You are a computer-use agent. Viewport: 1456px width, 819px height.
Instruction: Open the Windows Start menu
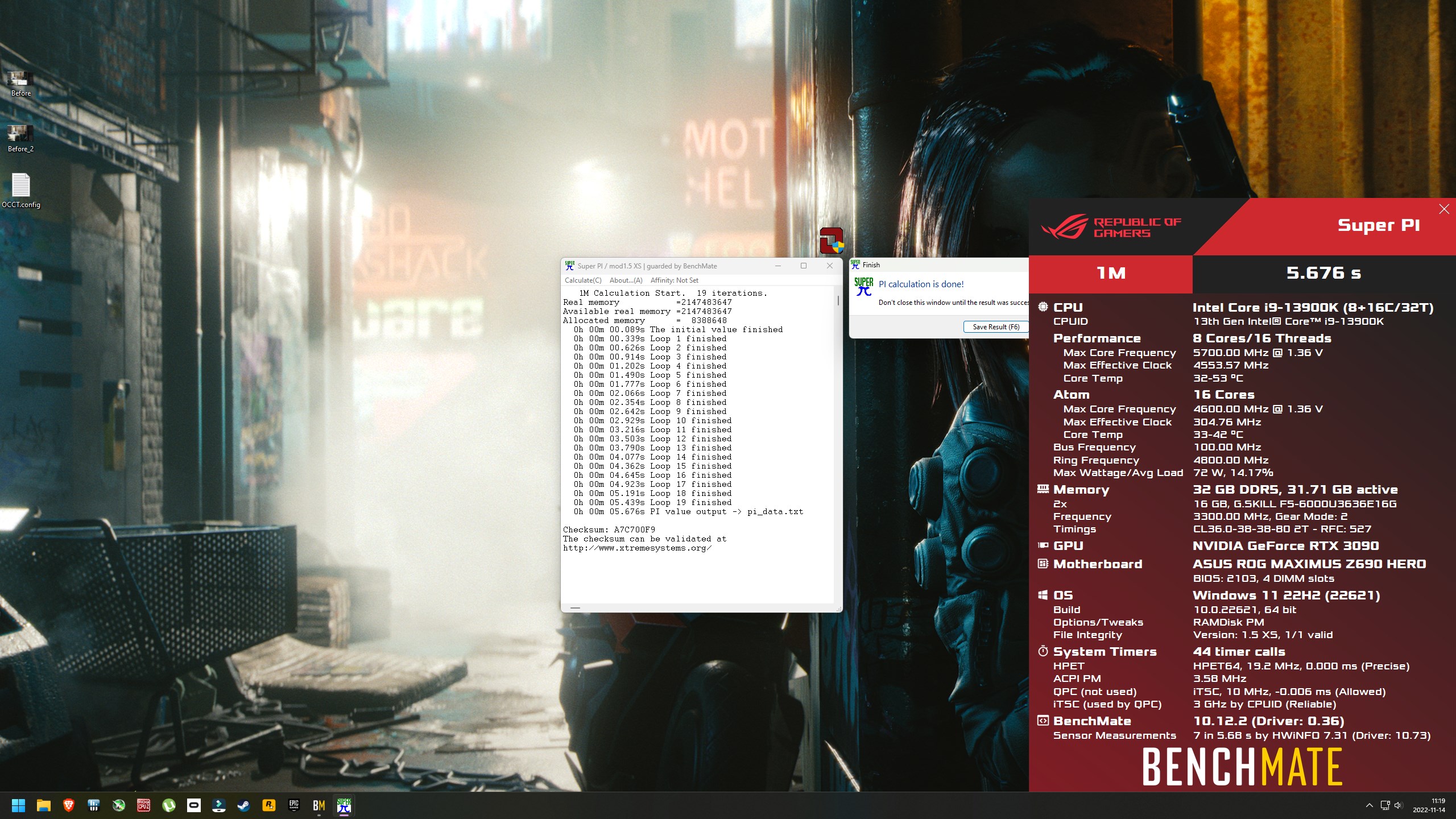[19, 805]
